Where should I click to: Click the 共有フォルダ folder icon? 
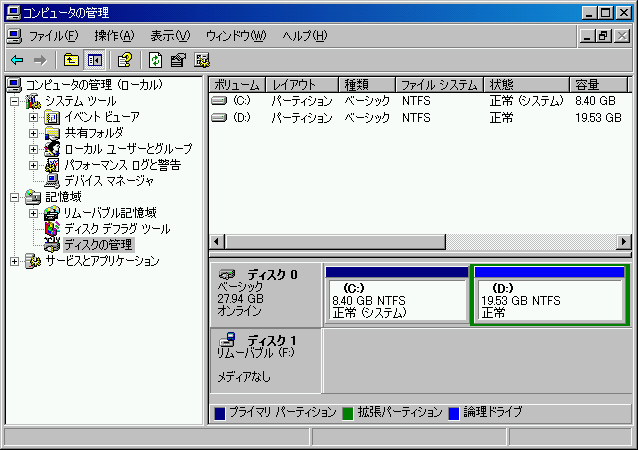click(52, 133)
